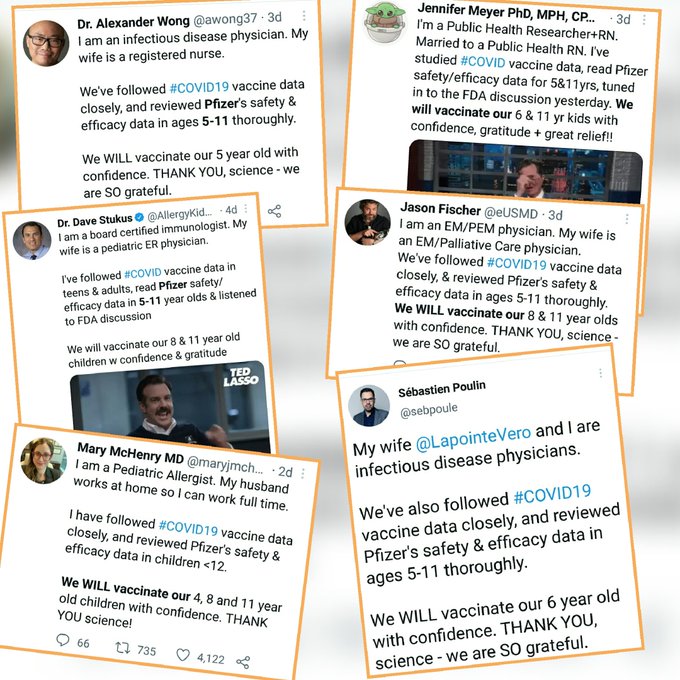Open the image in Jennifer Meyer's tweet
The image size is (680, 680).
tap(524, 171)
